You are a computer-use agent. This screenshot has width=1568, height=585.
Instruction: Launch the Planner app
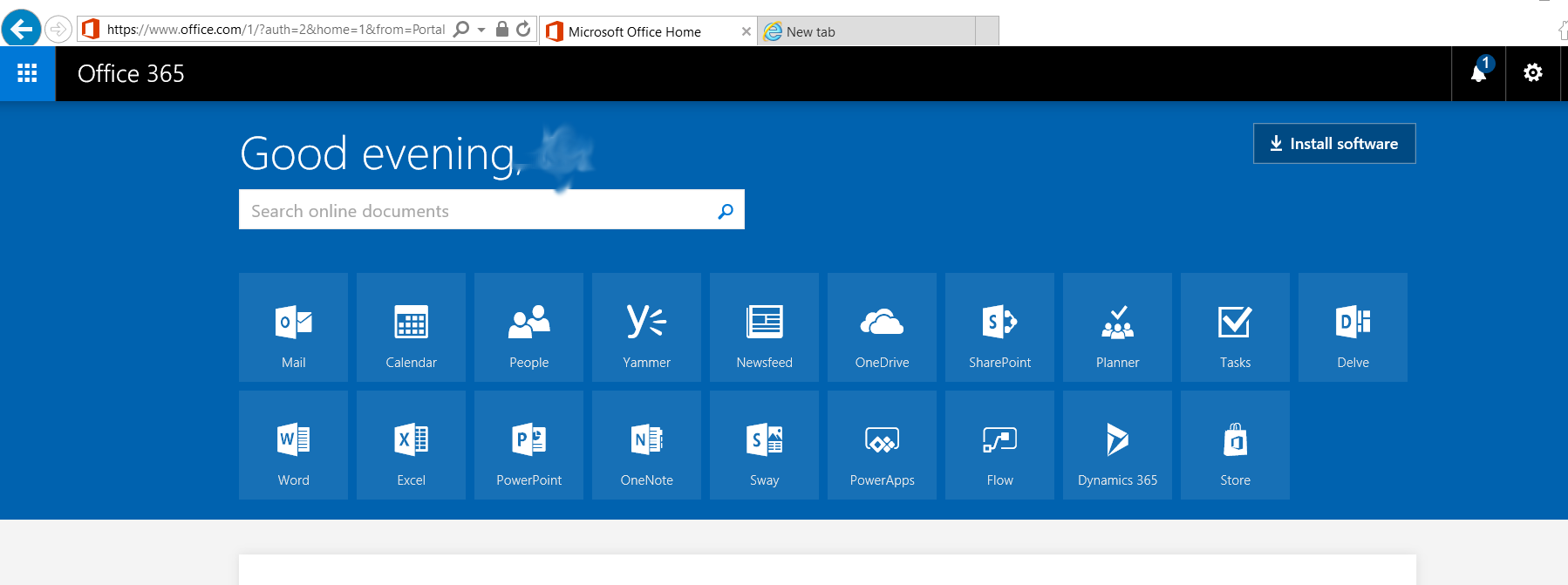[1117, 328]
